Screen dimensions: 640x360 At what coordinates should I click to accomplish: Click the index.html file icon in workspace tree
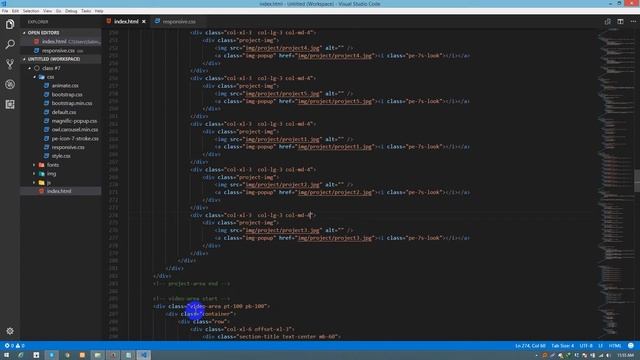(41, 191)
